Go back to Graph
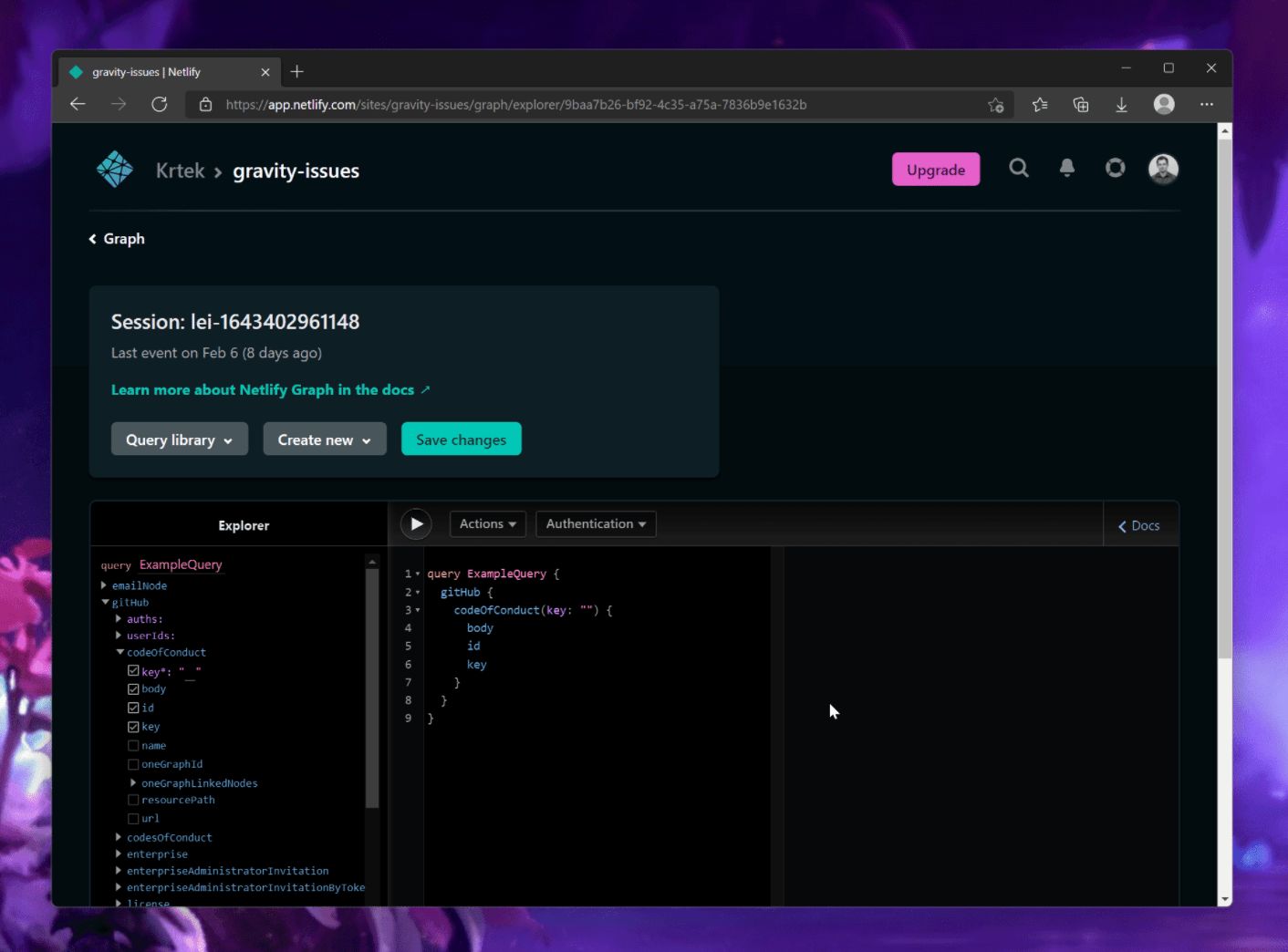Viewport: 1288px width, 952px height. click(117, 238)
